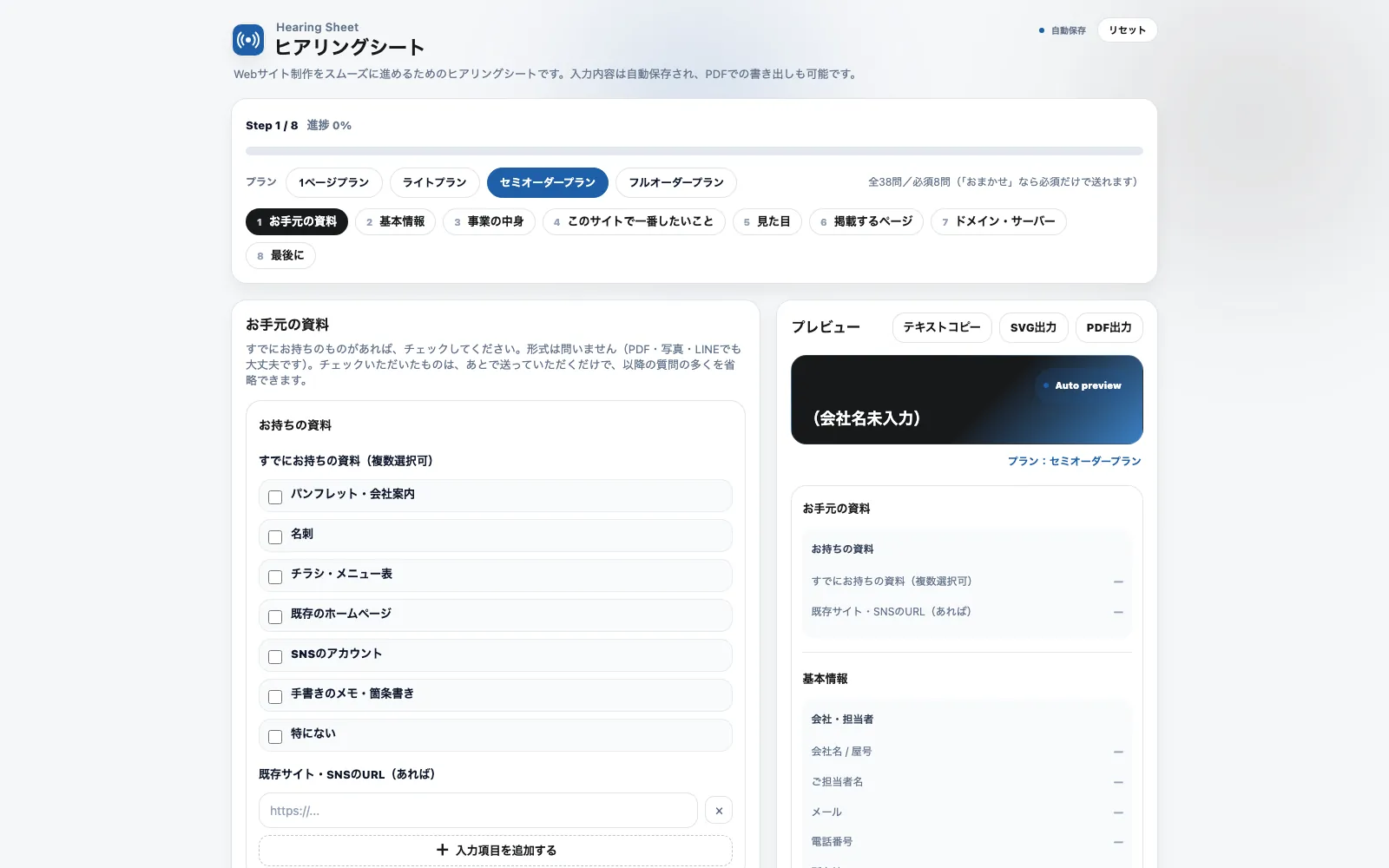Click the リセット button
1389x868 pixels.
point(1127,30)
